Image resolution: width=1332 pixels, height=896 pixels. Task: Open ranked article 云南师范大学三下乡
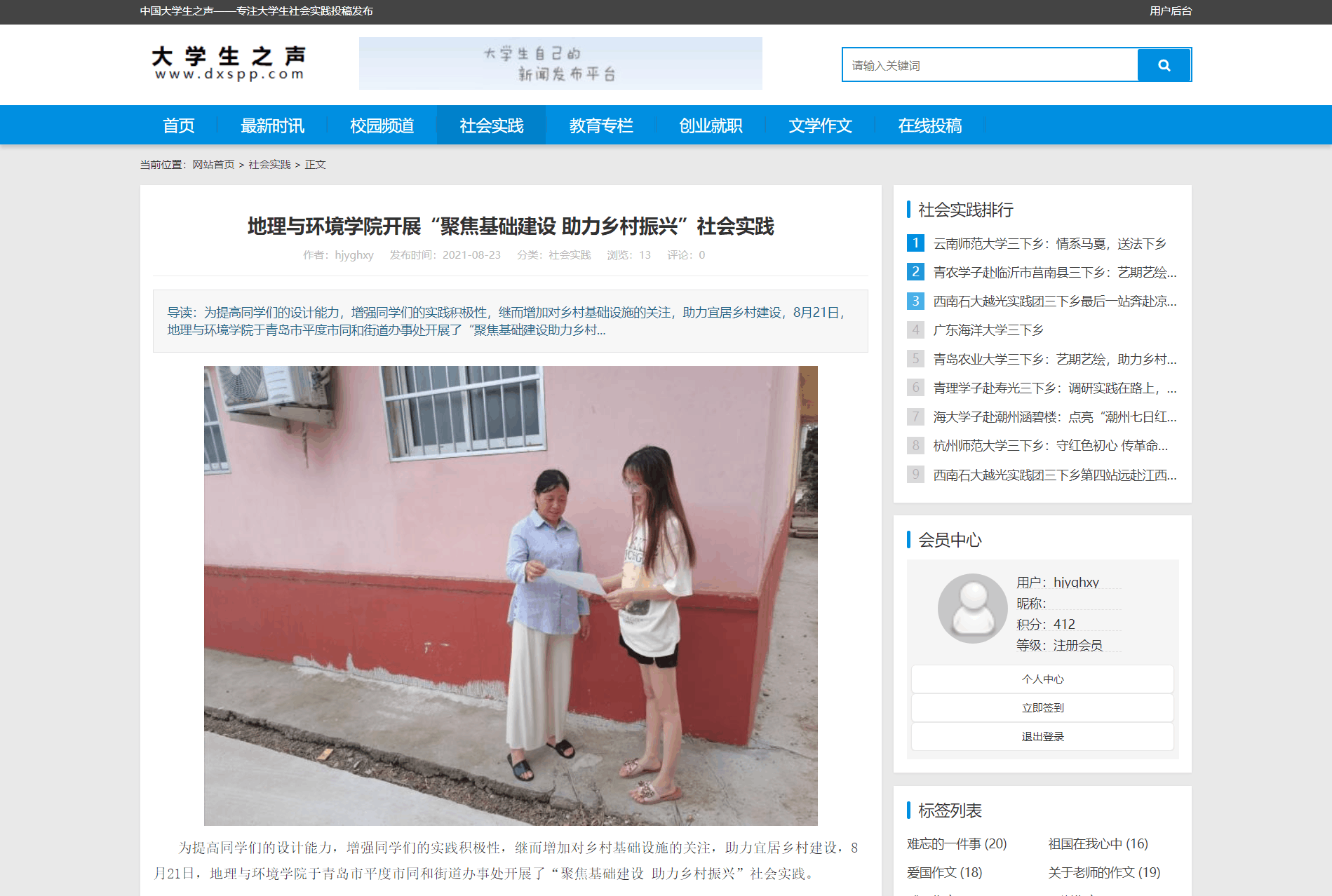click(x=1049, y=243)
